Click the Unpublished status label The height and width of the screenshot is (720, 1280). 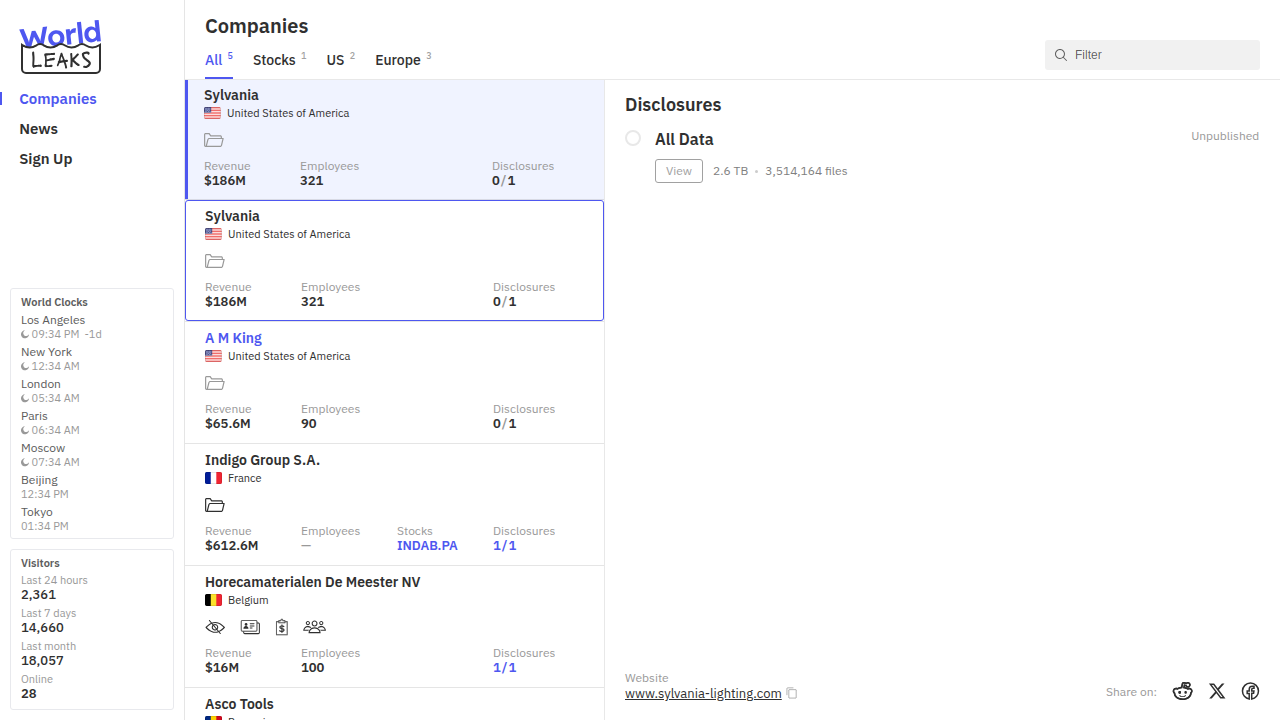1225,136
